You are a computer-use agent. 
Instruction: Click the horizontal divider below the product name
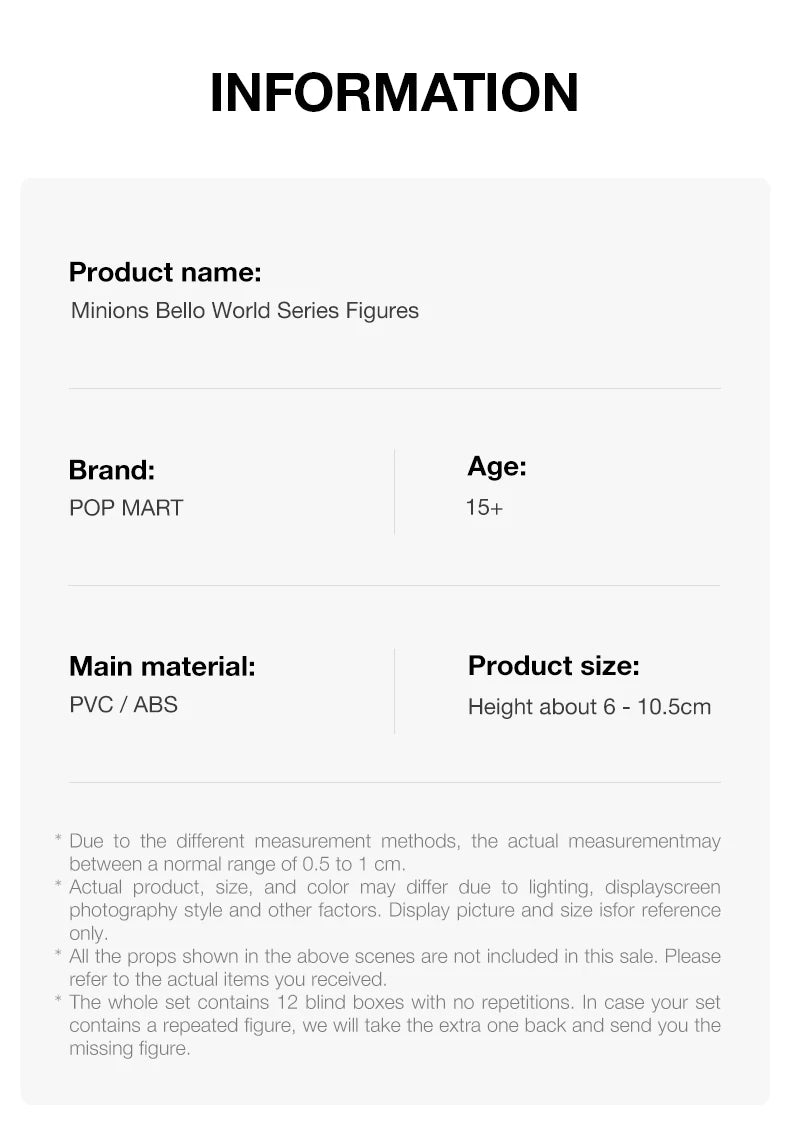394,388
